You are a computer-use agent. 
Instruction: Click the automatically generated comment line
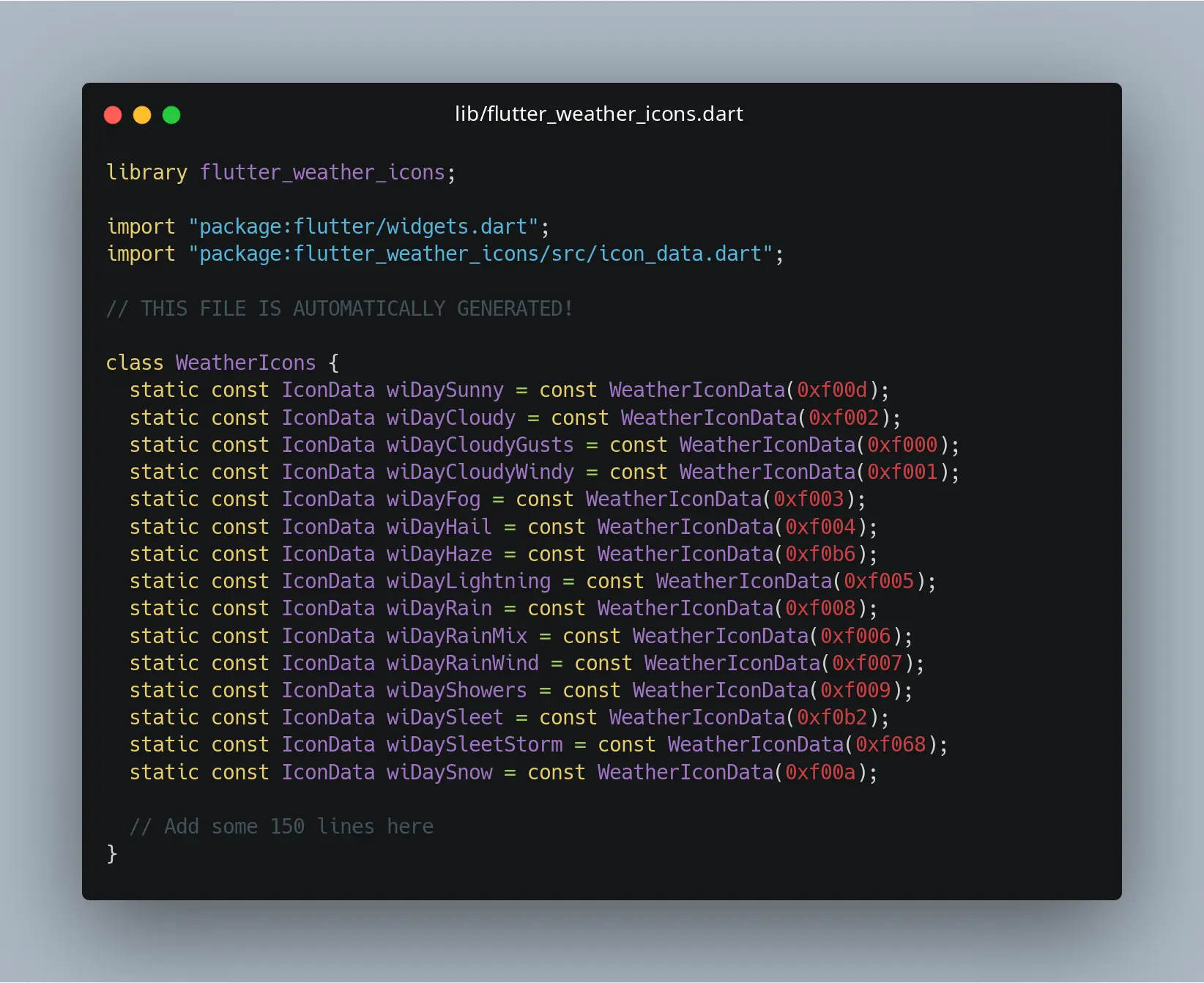(339, 308)
